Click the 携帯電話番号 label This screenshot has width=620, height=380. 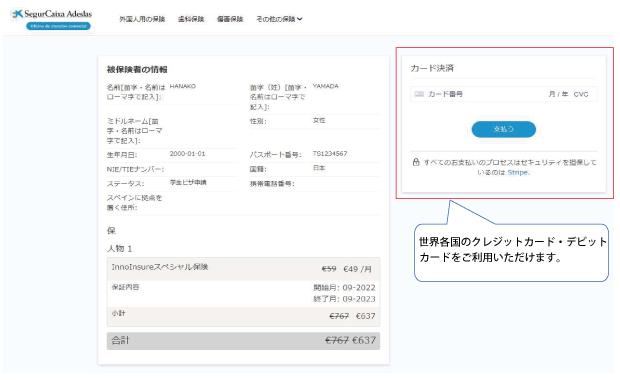272,184
